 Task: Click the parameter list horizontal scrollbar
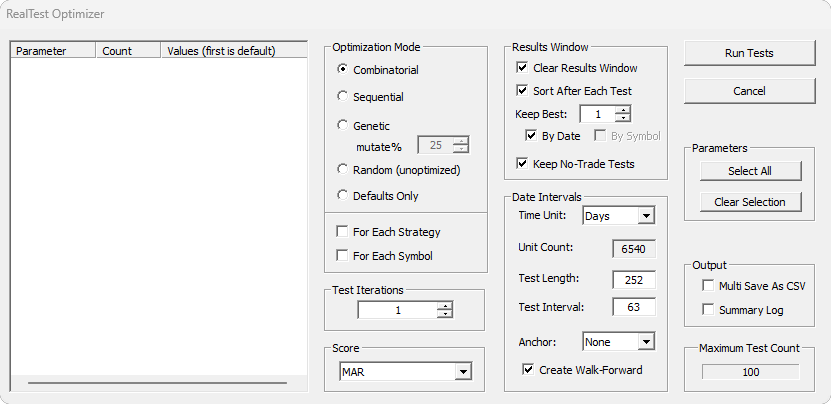(158, 382)
